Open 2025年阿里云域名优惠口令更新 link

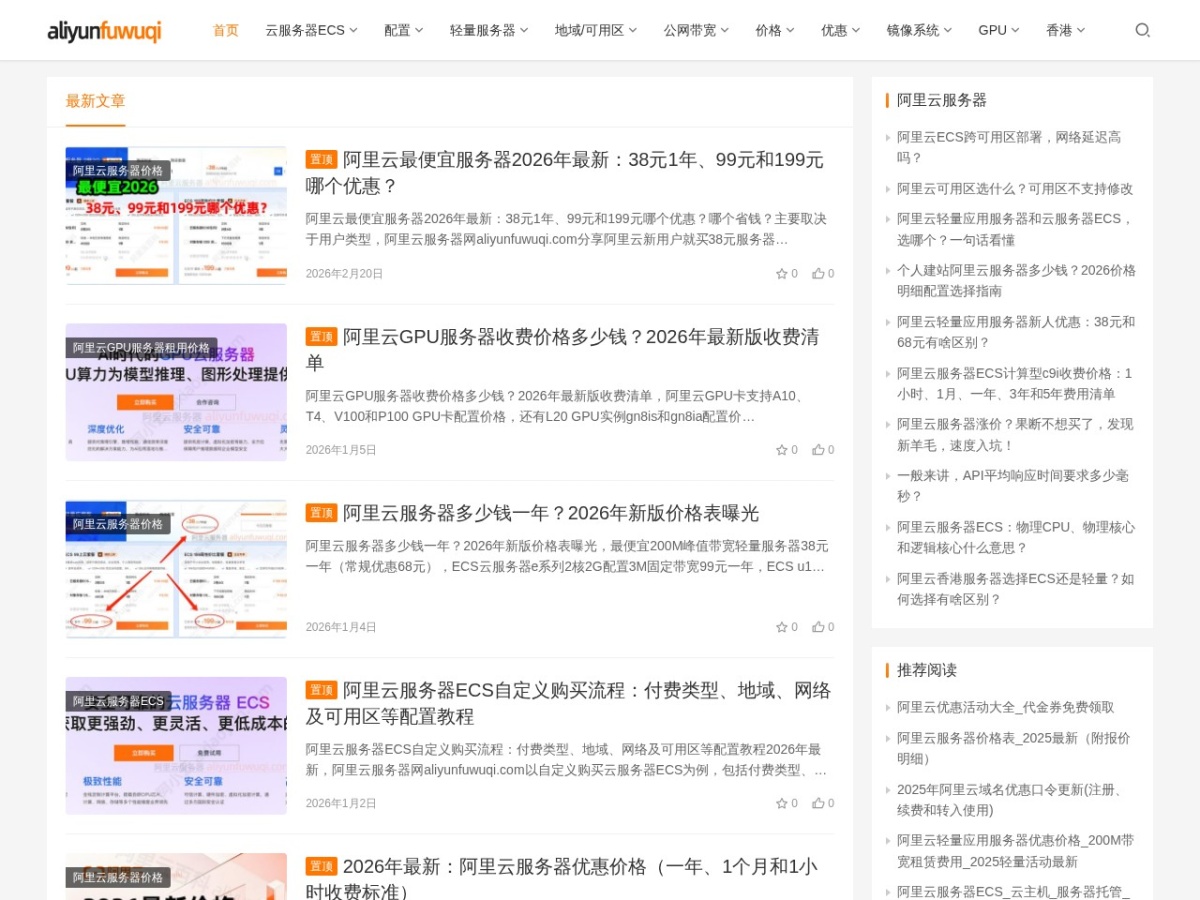click(1010, 800)
